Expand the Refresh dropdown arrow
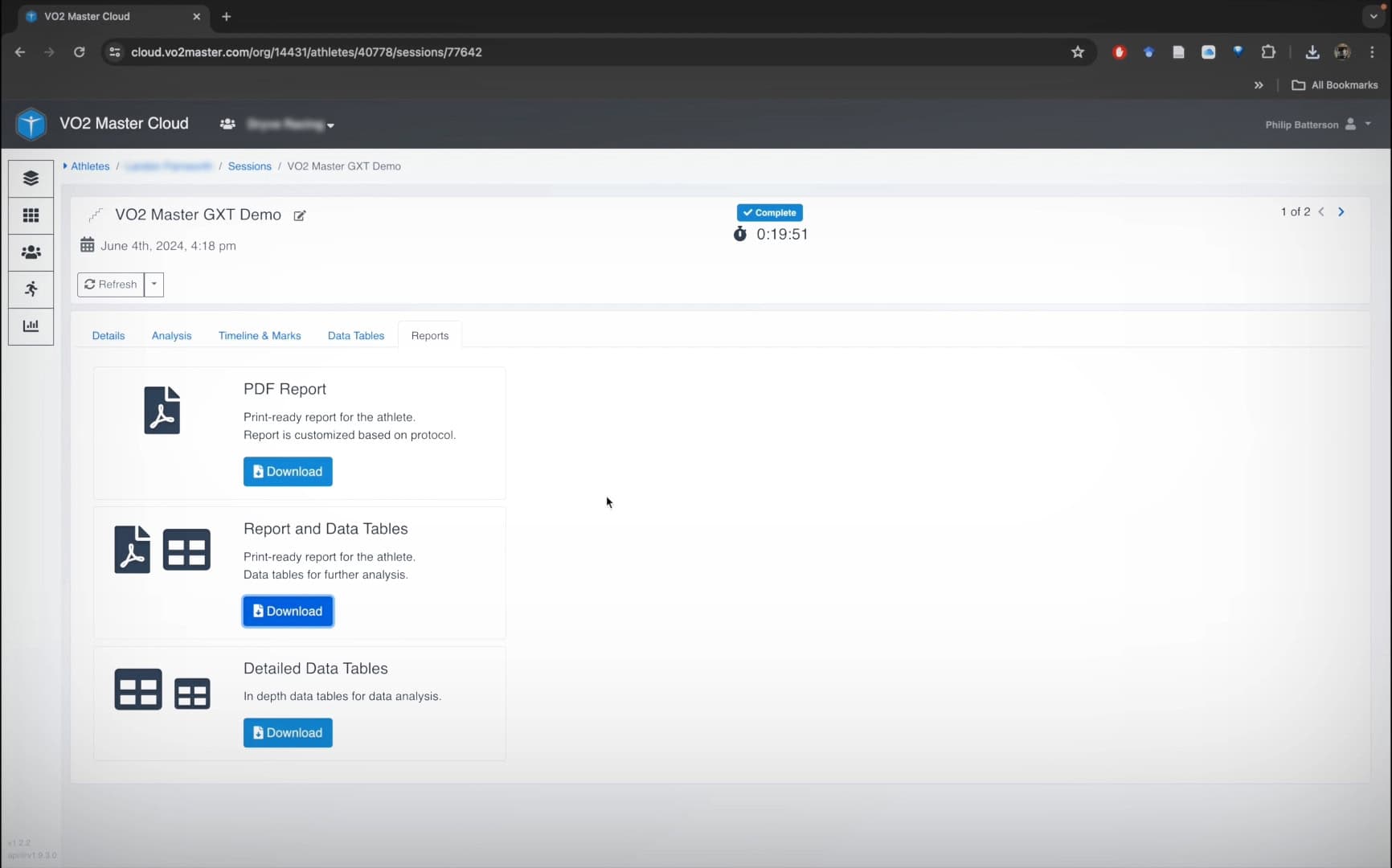Image resolution: width=1392 pixels, height=868 pixels. pyautogui.click(x=154, y=285)
